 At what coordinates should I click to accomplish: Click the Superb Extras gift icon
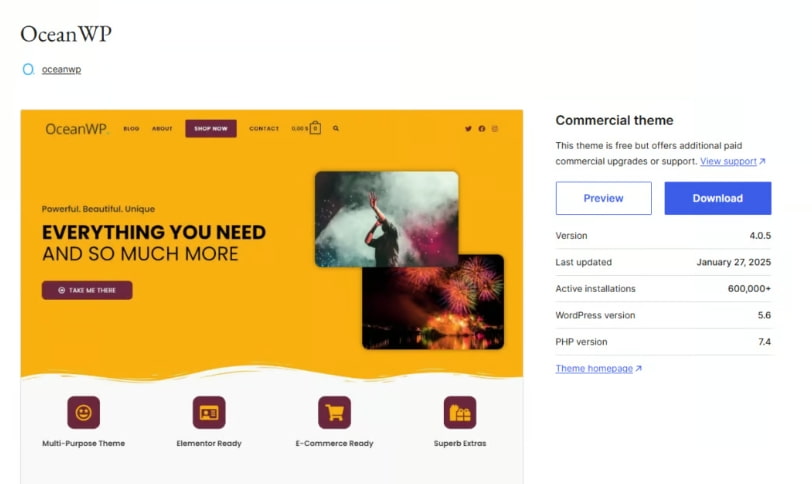[460, 413]
